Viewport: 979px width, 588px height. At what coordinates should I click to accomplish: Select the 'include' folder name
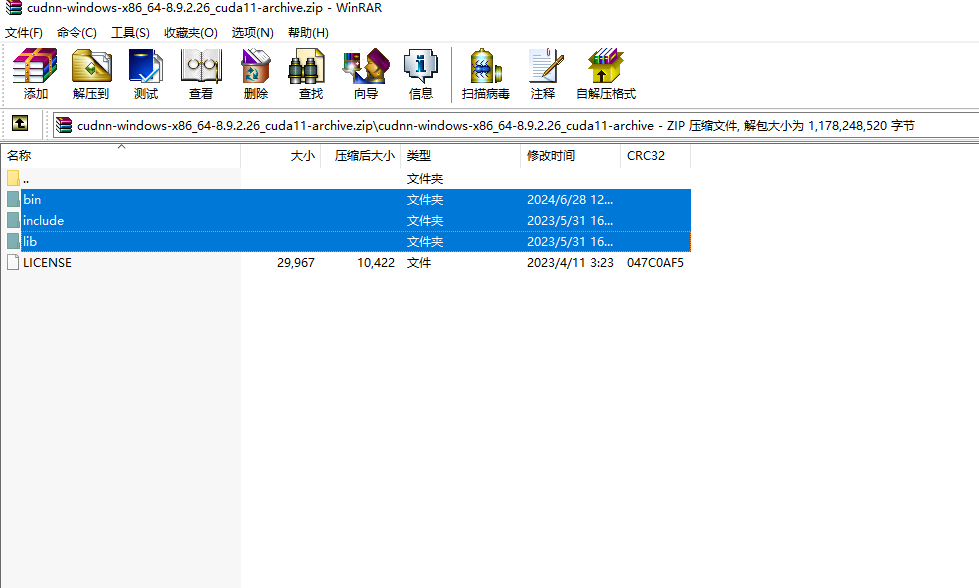[43, 220]
